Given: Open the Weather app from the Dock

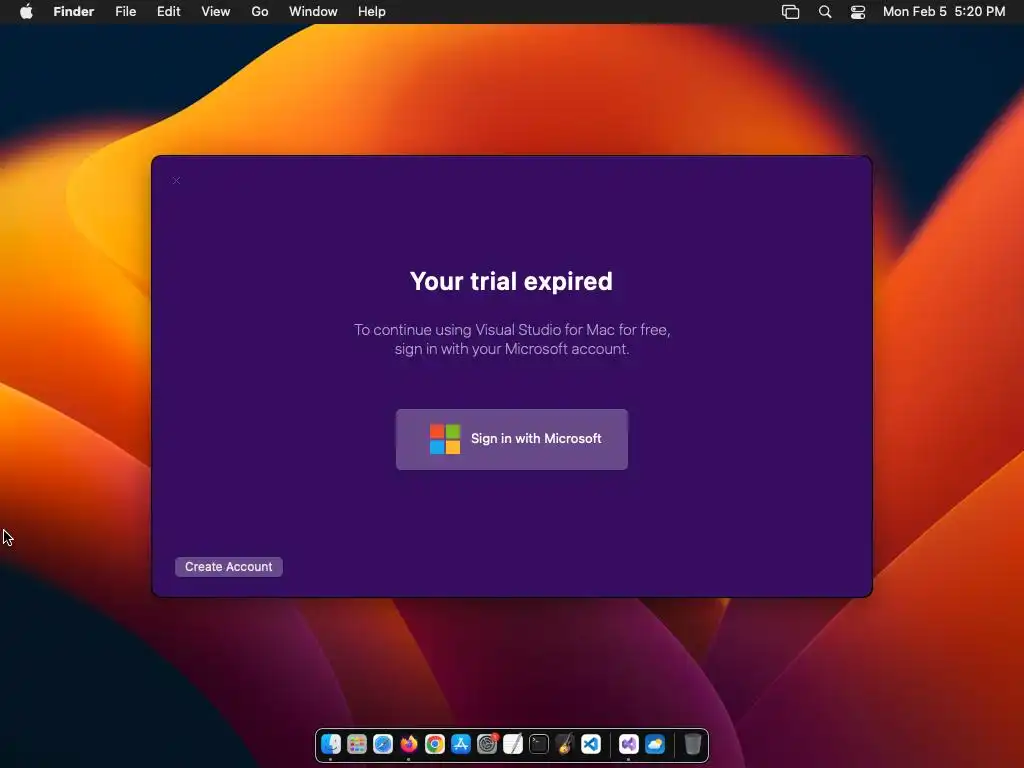Looking at the screenshot, I should tap(654, 744).
